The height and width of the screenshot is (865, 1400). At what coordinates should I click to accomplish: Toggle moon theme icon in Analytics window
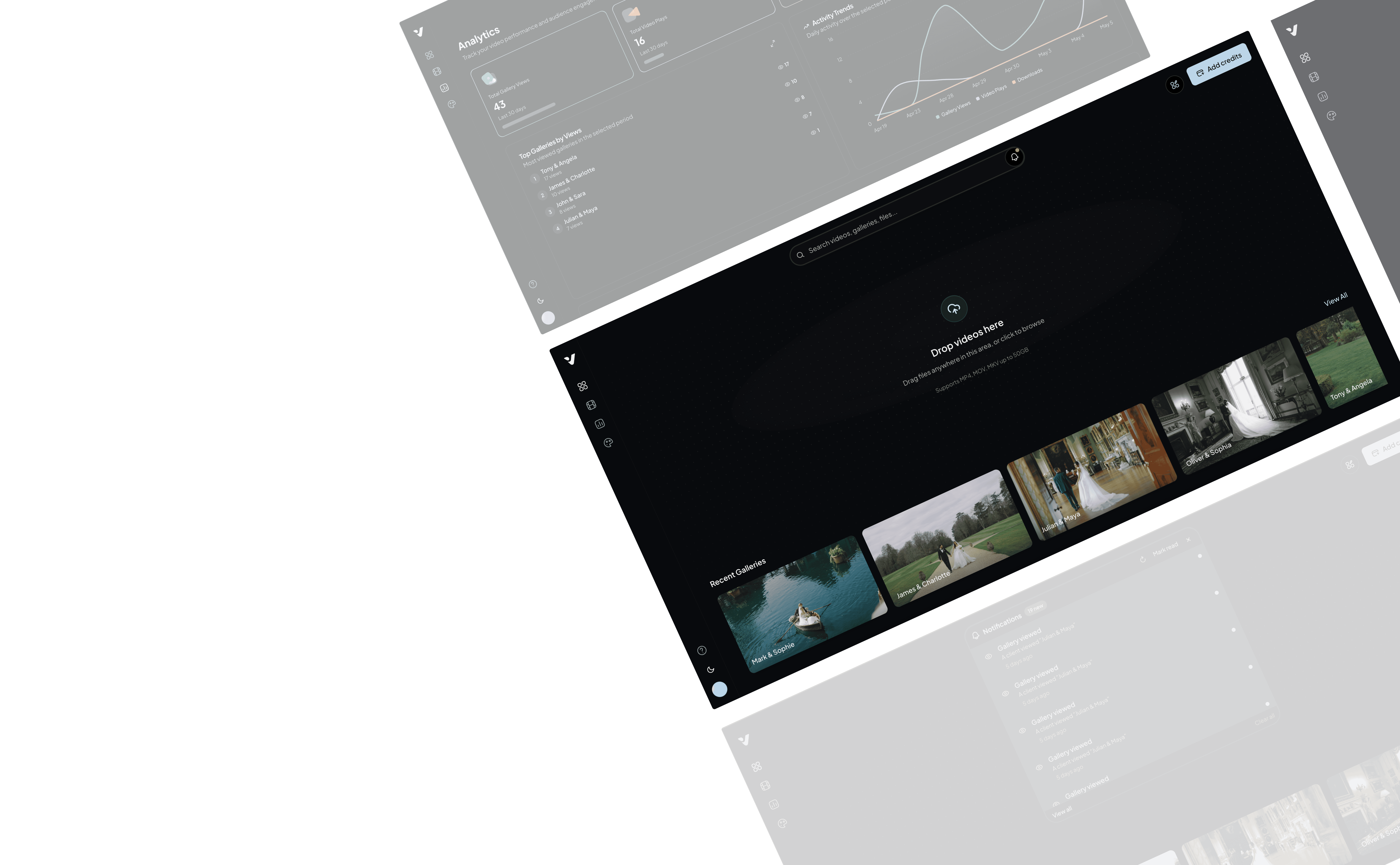(x=540, y=301)
